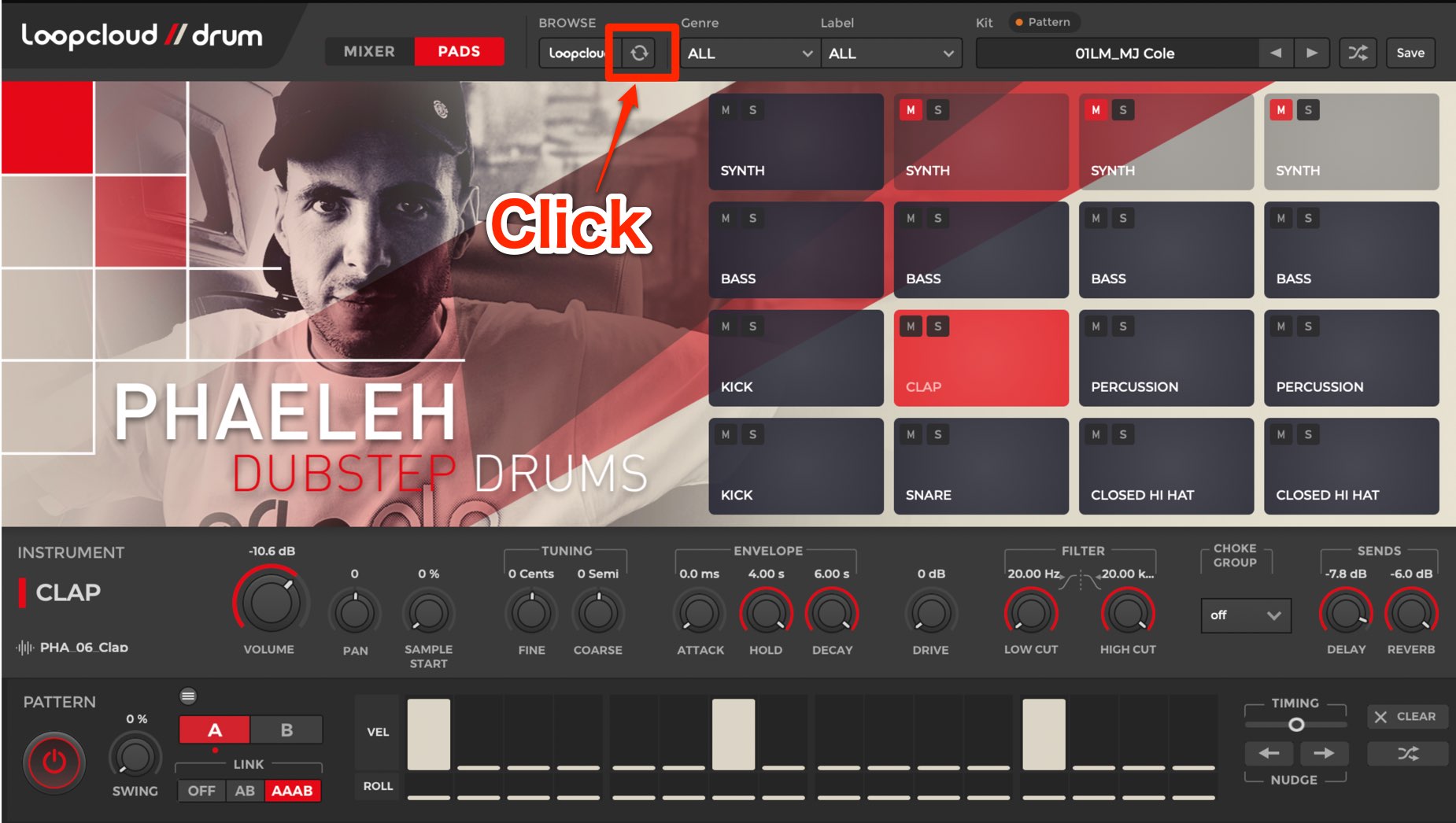This screenshot has width=1456, height=823.
Task: Solo the top KICK pad
Action: pyautogui.click(x=753, y=326)
